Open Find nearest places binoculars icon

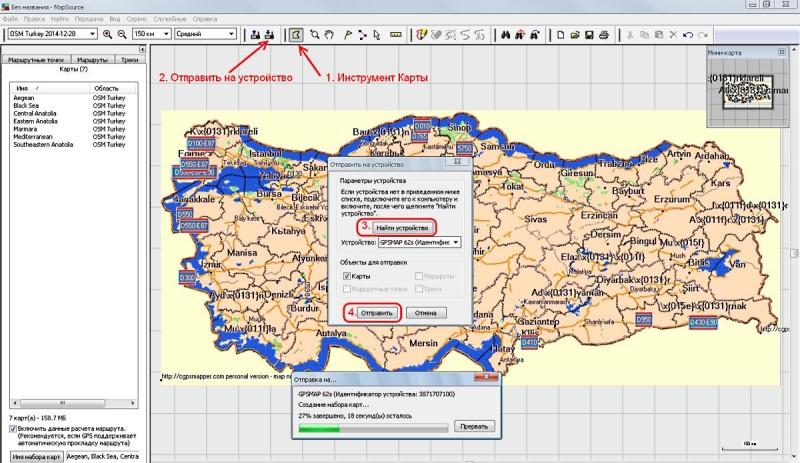520,35
